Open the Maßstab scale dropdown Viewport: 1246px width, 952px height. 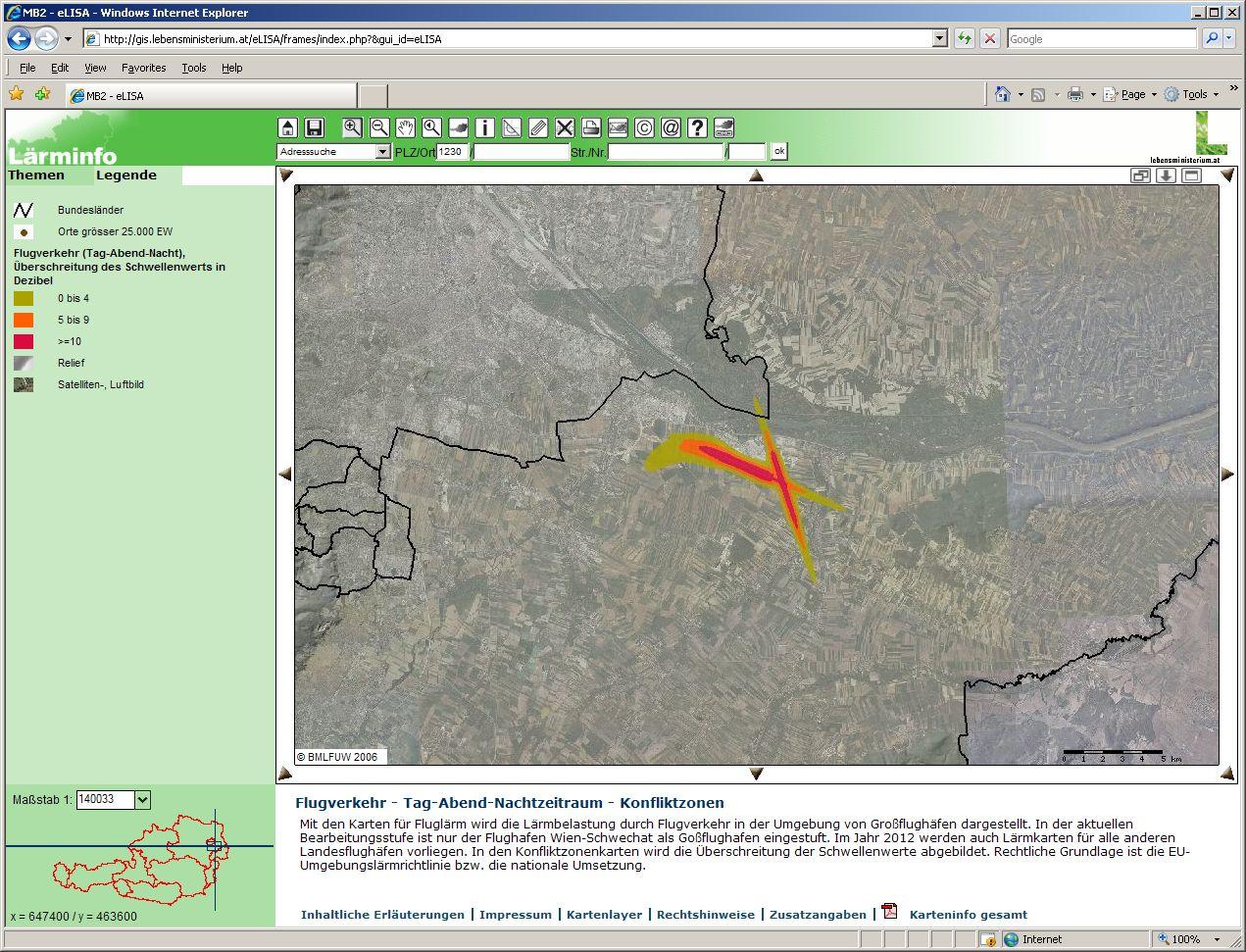tap(142, 800)
